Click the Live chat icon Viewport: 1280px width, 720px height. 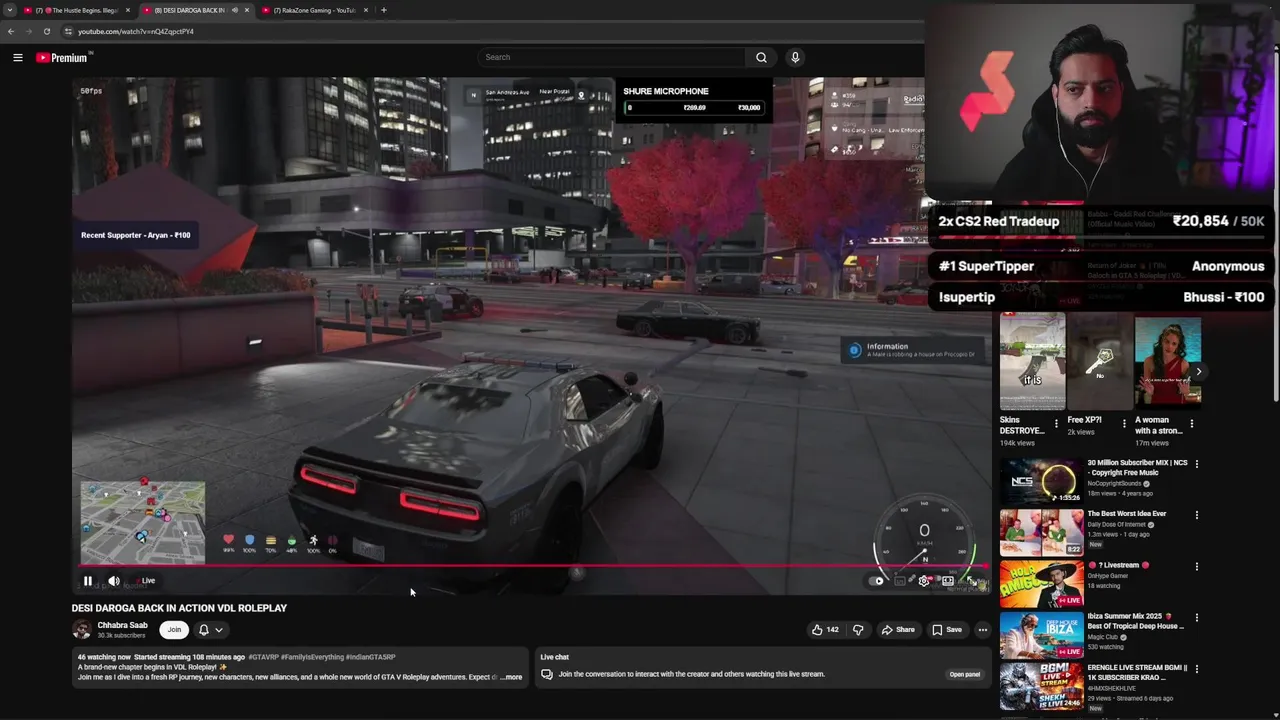point(547,674)
